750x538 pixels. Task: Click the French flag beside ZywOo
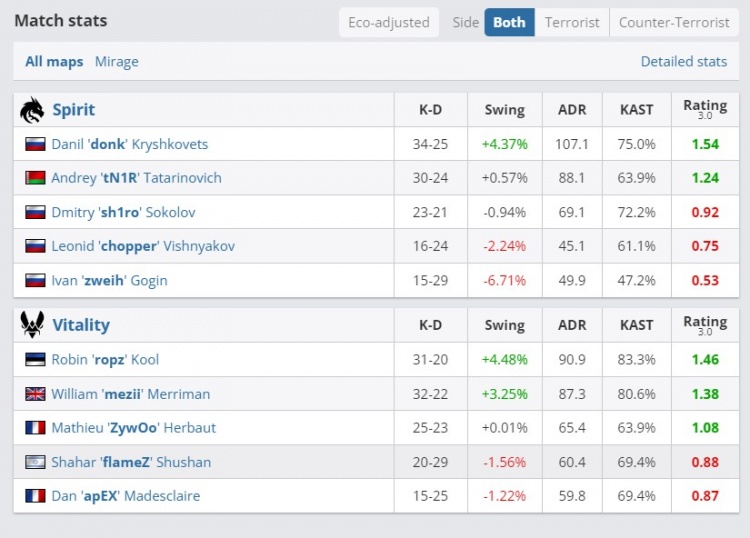click(36, 428)
